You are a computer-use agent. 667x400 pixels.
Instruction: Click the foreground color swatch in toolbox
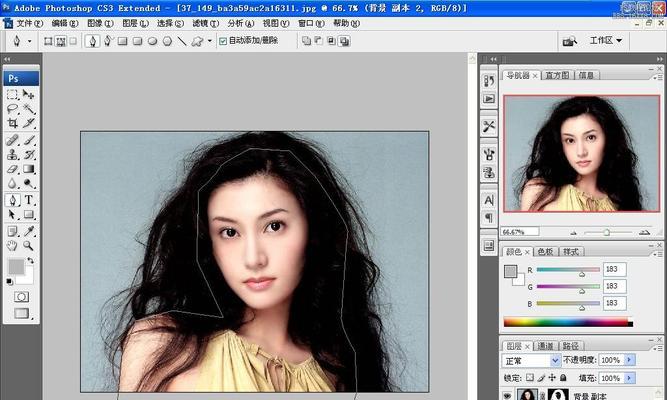pos(16,267)
